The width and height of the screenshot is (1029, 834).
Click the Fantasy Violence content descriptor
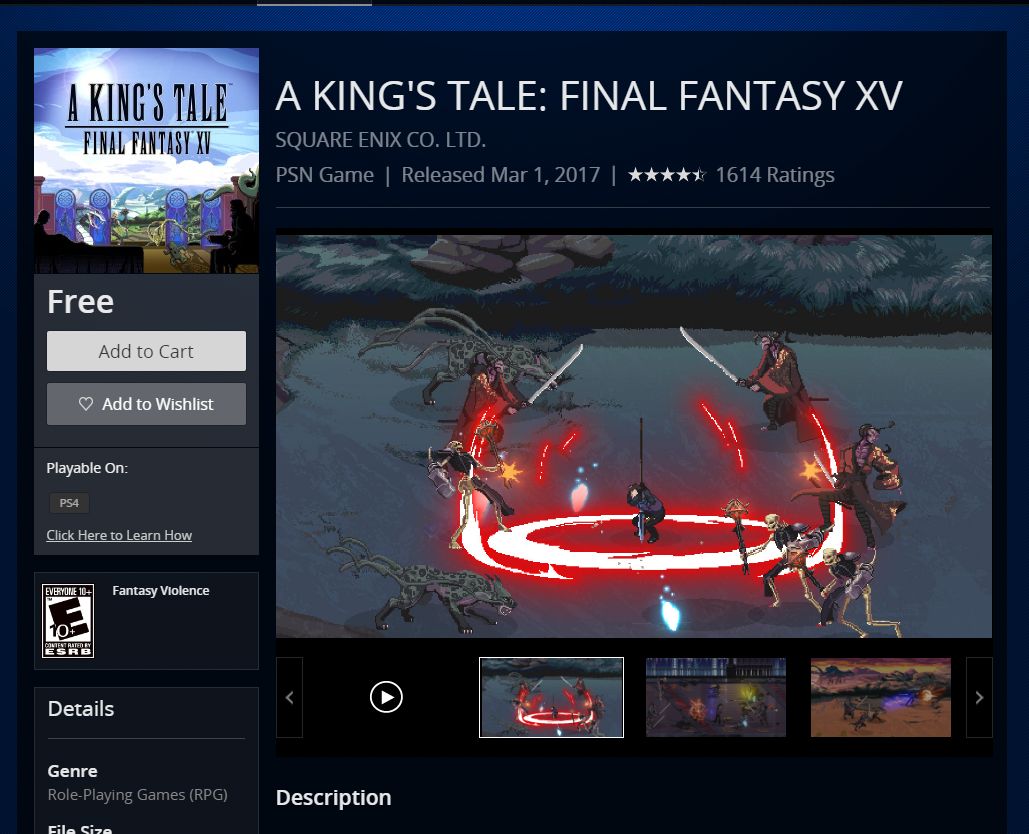pos(161,591)
